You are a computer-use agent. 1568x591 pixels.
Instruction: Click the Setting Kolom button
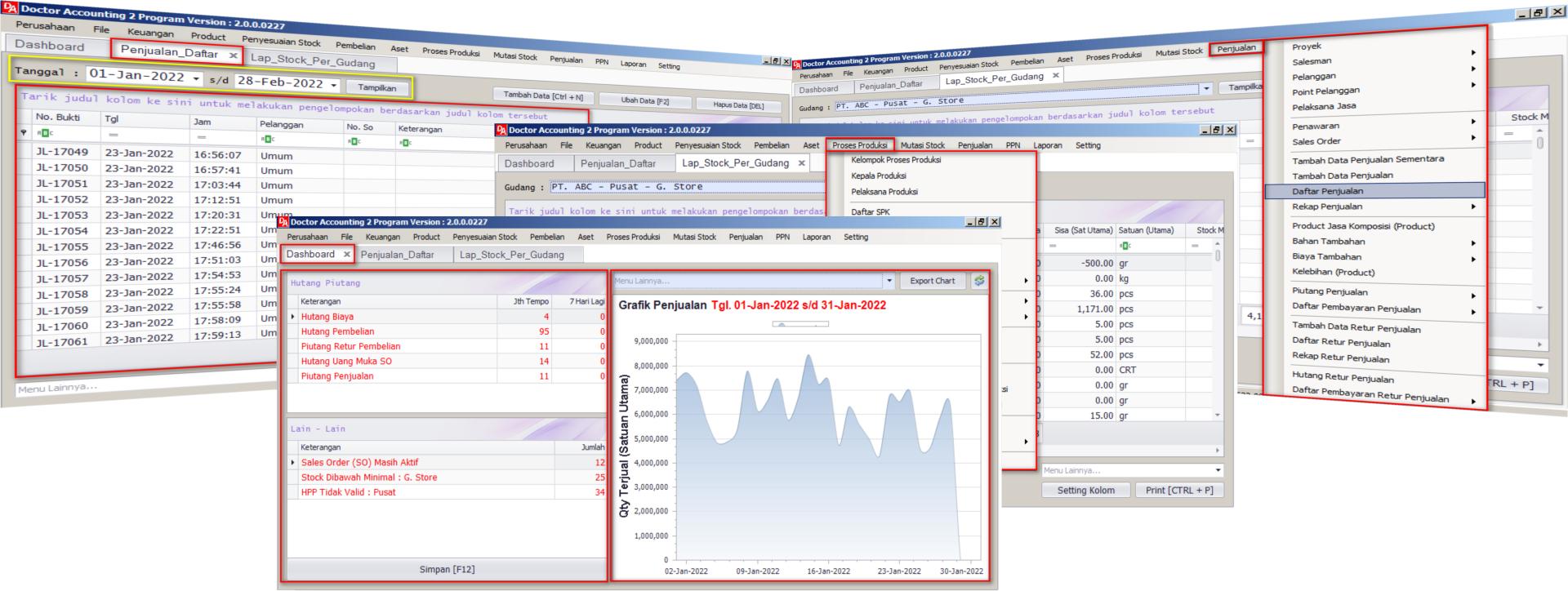[1085, 491]
